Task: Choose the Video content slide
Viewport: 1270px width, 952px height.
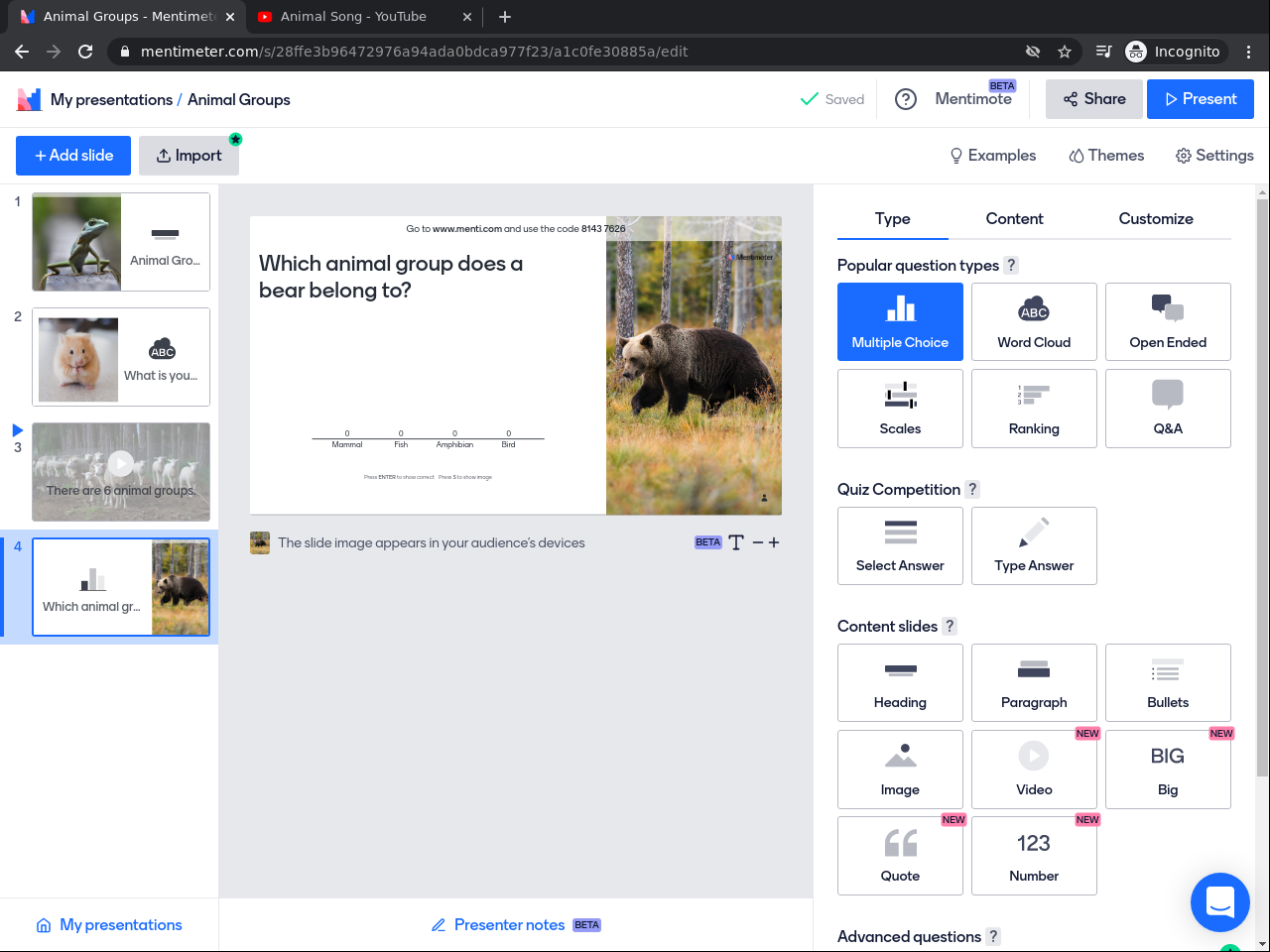Action: pyautogui.click(x=1034, y=770)
